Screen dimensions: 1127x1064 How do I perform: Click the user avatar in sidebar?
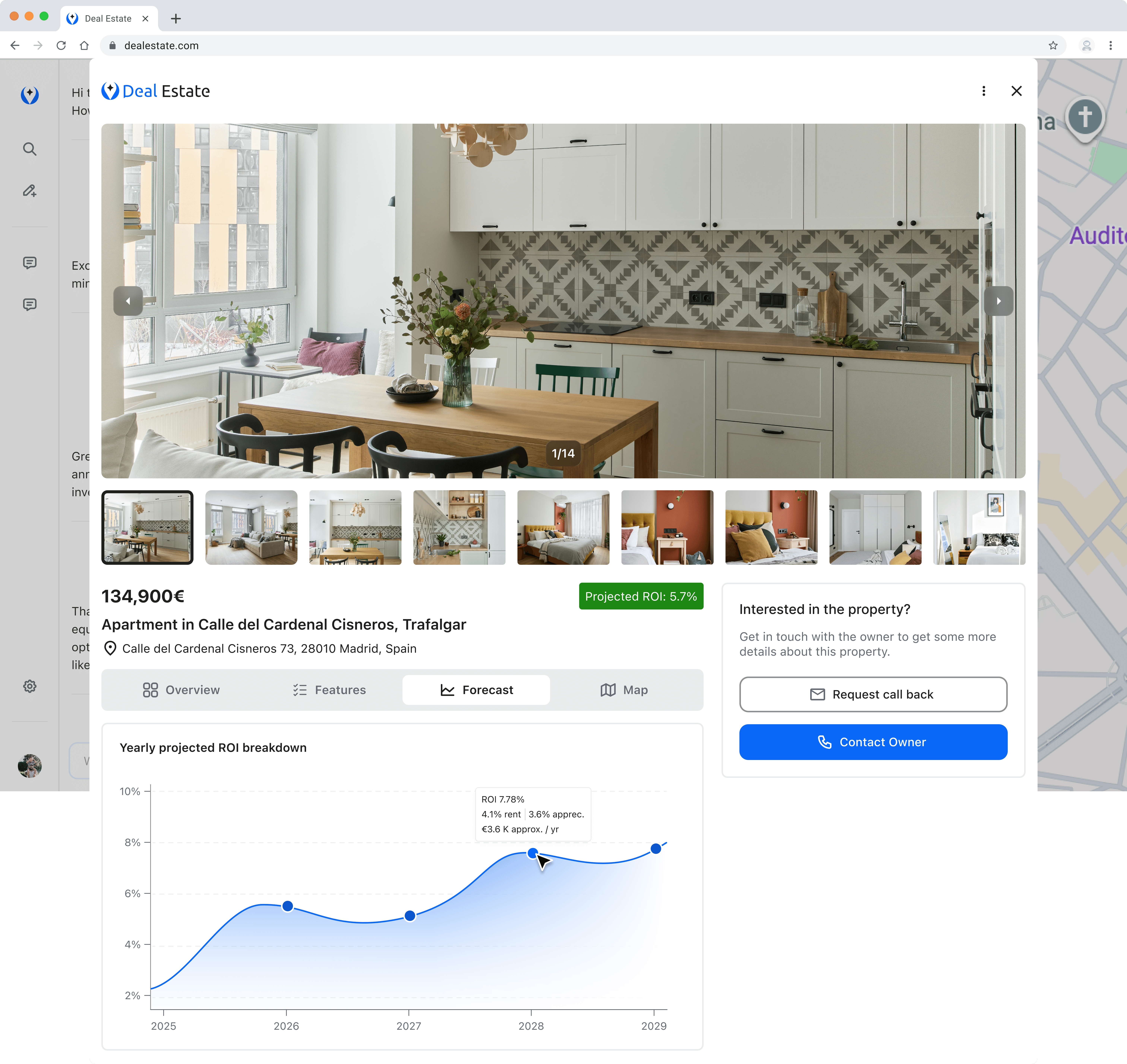[x=29, y=766]
